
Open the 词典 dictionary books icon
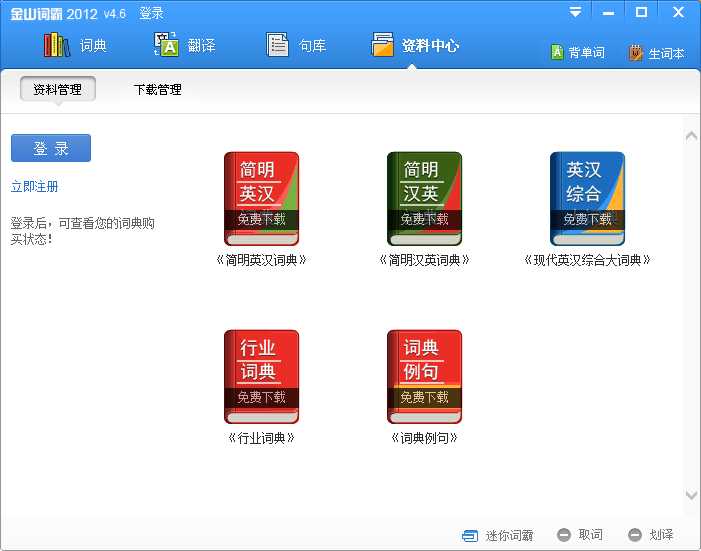coord(57,45)
